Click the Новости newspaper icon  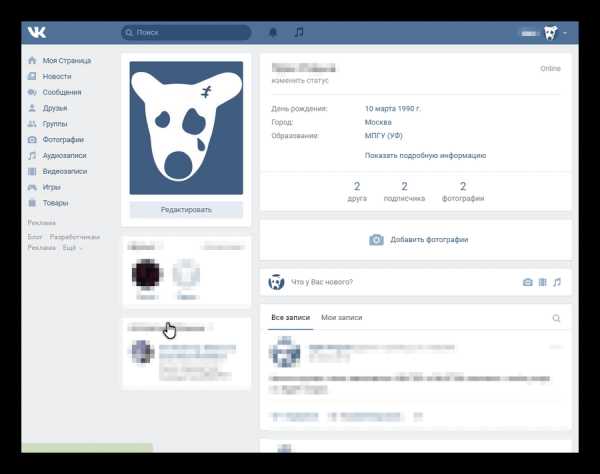point(32,77)
